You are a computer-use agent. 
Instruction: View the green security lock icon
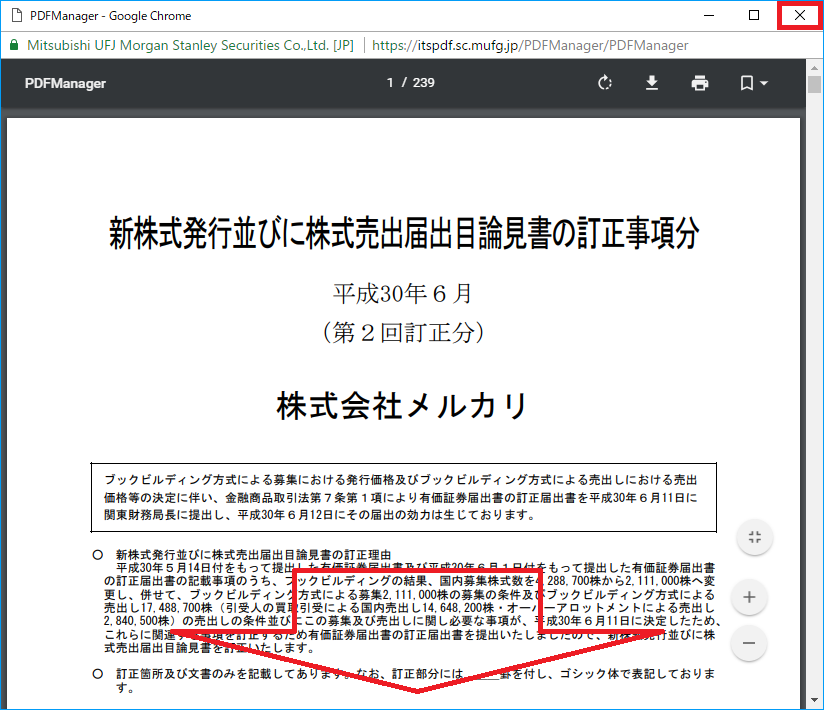pyautogui.click(x=14, y=45)
